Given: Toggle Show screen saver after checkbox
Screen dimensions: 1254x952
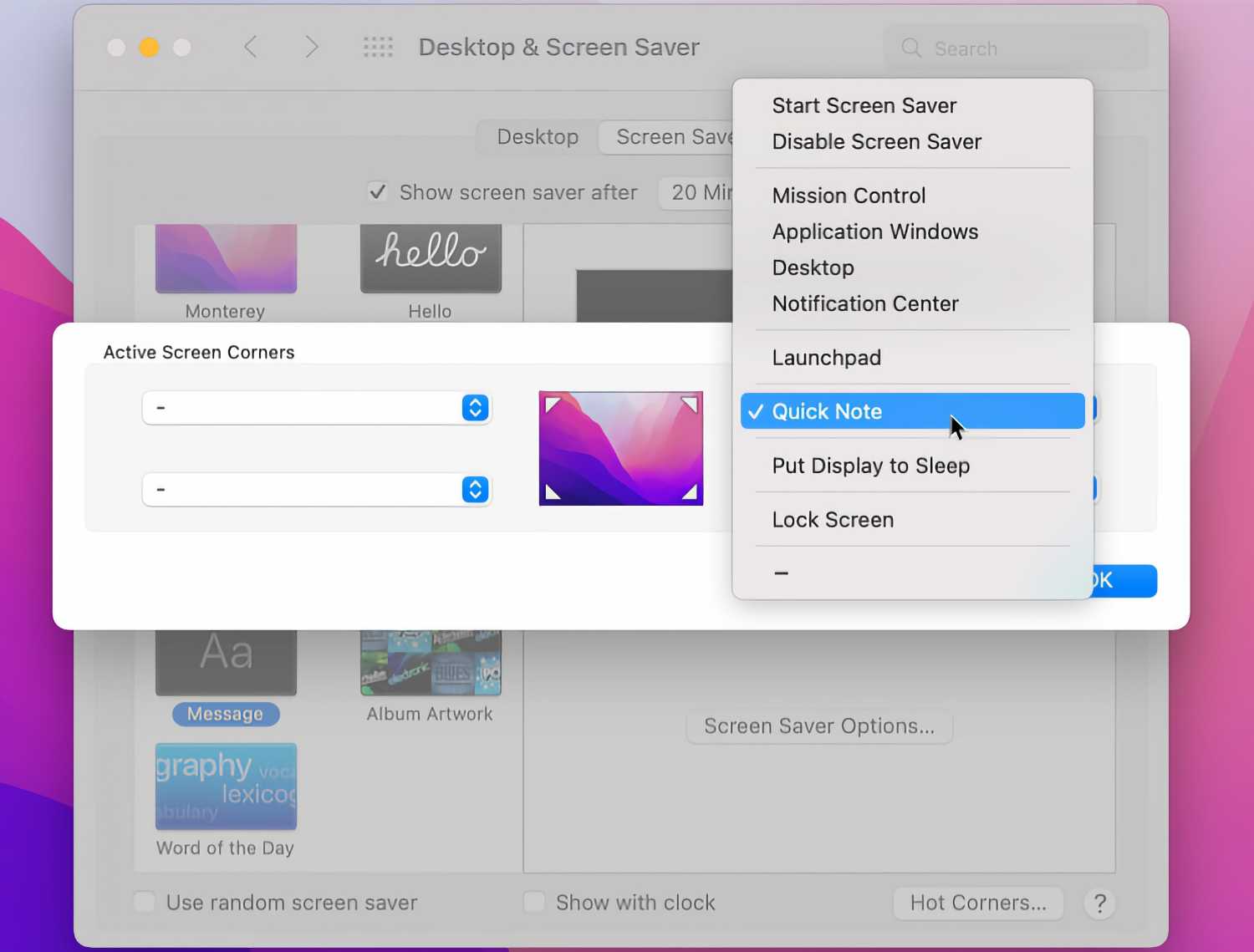Looking at the screenshot, I should click(x=378, y=192).
